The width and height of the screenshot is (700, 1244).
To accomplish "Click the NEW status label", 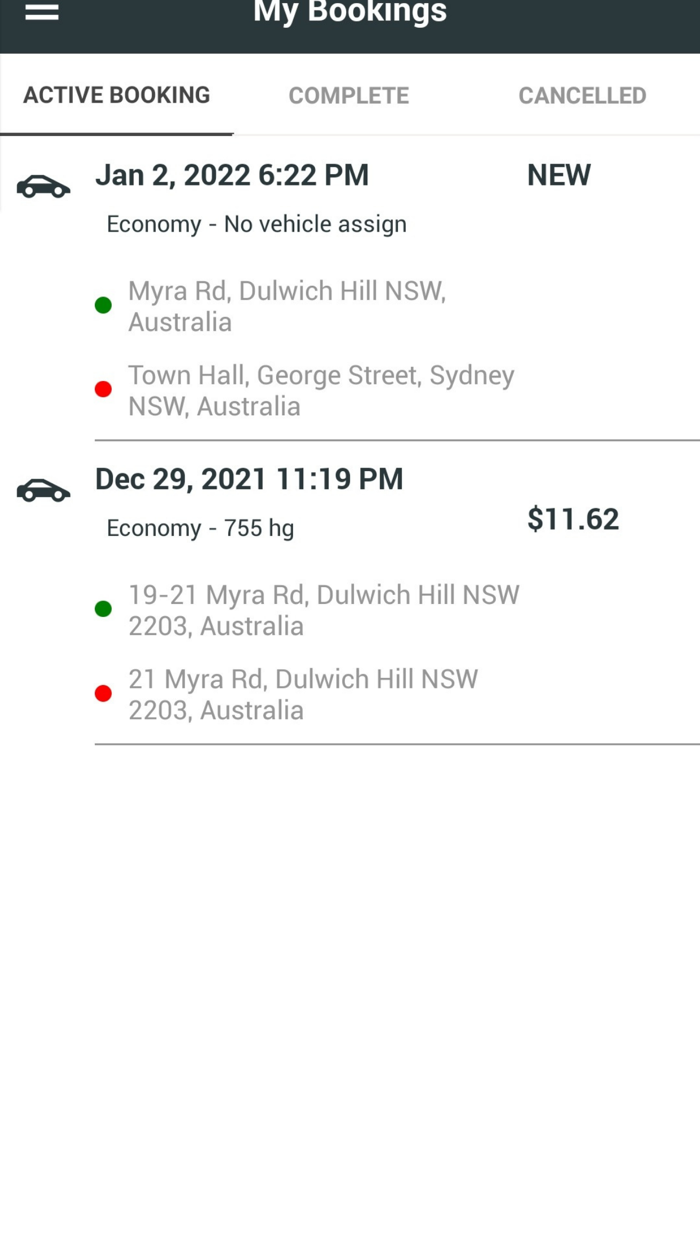I will pos(559,175).
